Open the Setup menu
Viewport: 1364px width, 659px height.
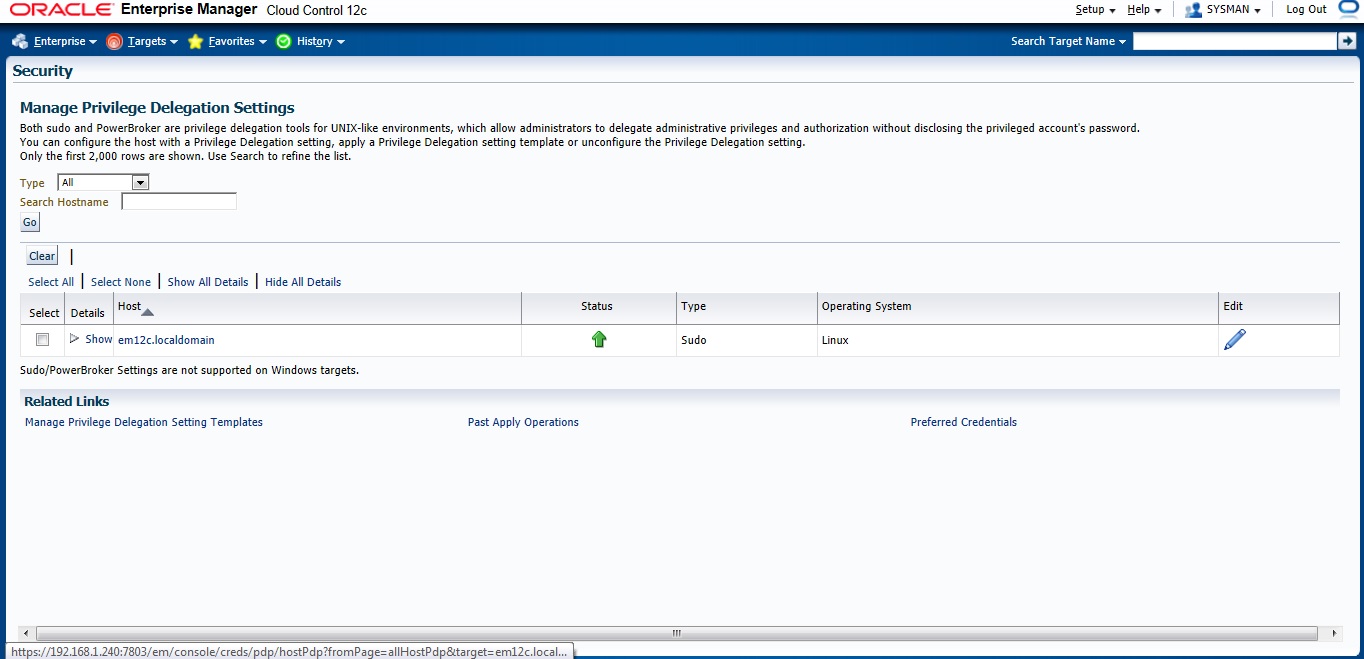click(1095, 9)
